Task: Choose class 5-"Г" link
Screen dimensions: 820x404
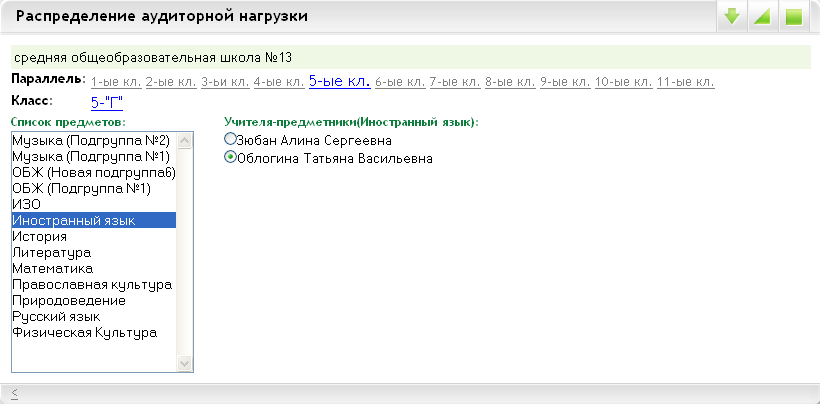Action: [107, 103]
